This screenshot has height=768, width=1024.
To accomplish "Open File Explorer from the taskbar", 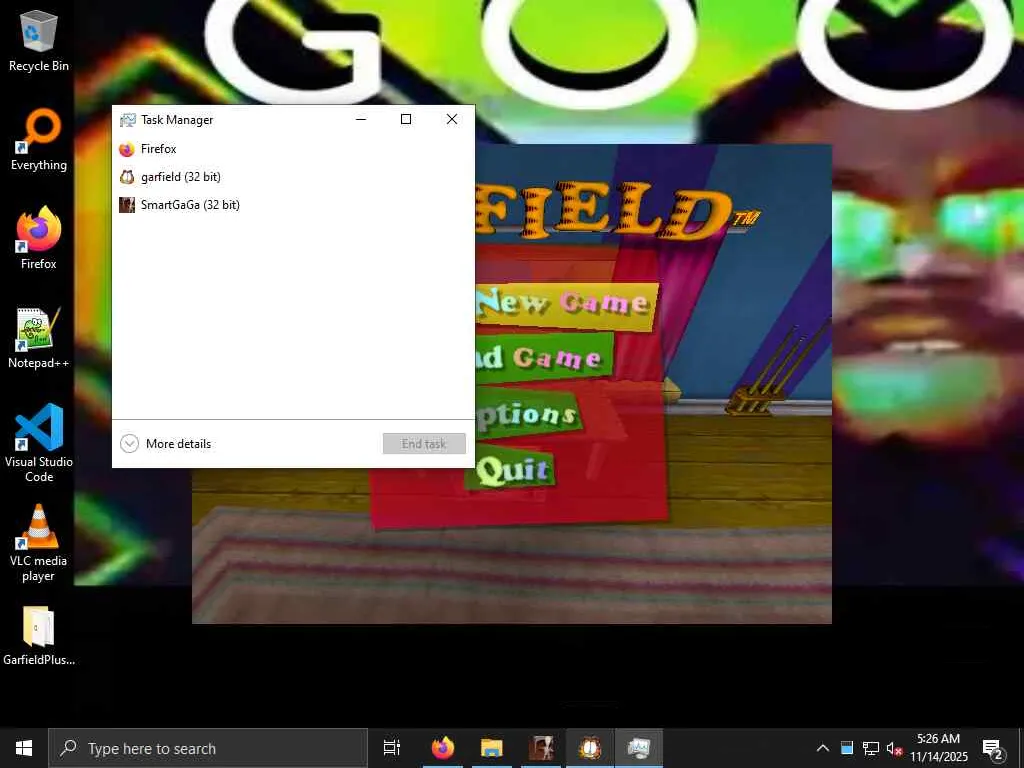I will click(492, 748).
